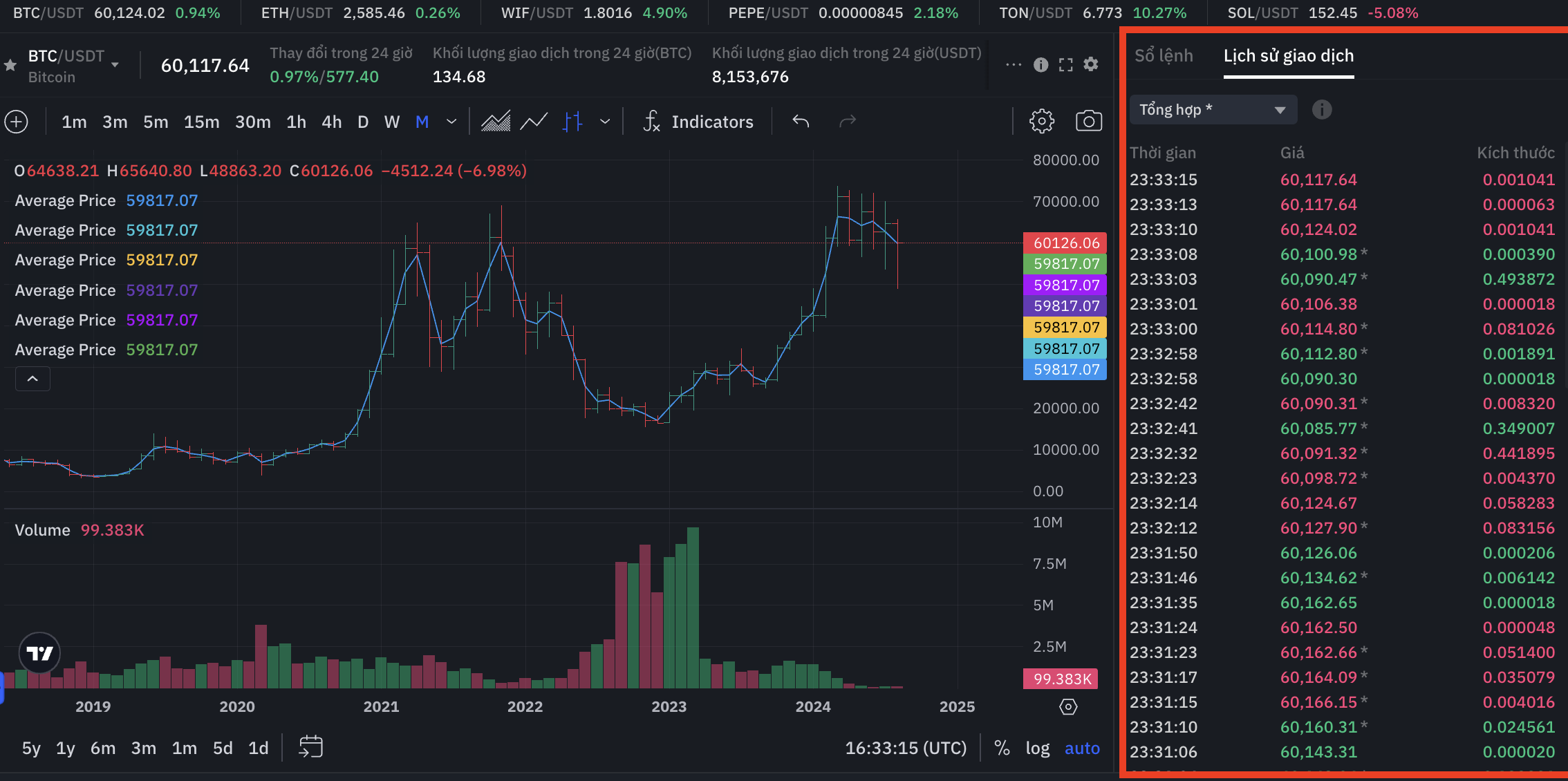Toggle percent scale mode
Screen dimensions: 1568x781
(x=1002, y=748)
